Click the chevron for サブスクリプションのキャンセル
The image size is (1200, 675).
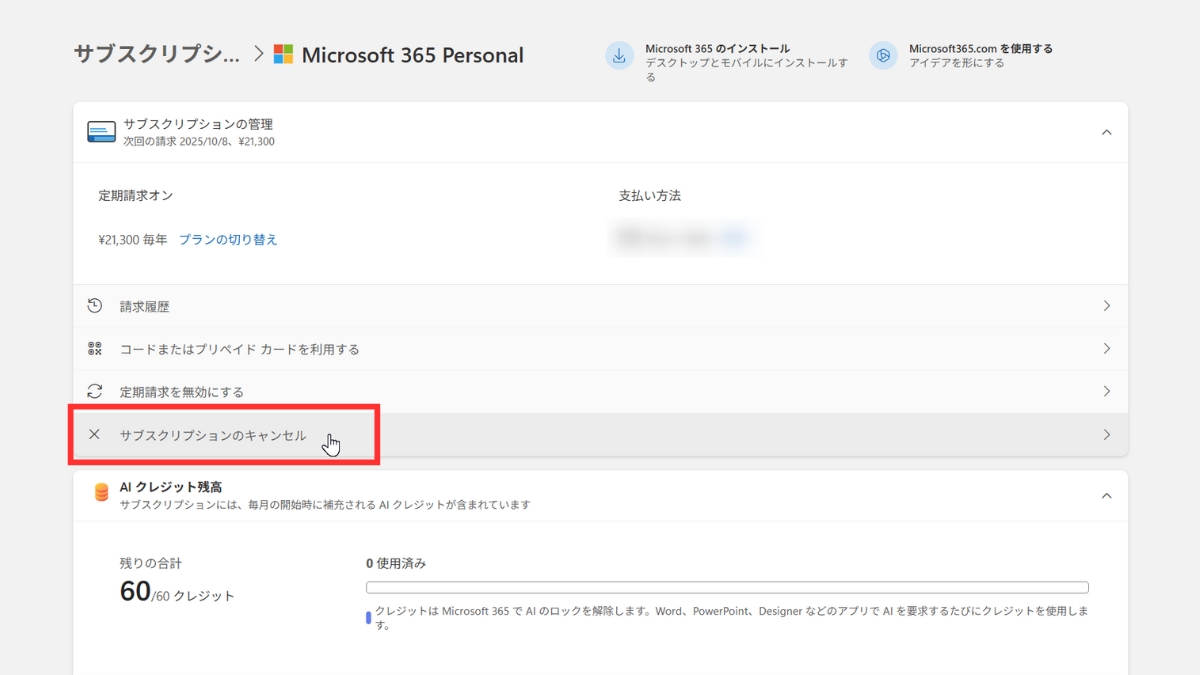point(1106,435)
